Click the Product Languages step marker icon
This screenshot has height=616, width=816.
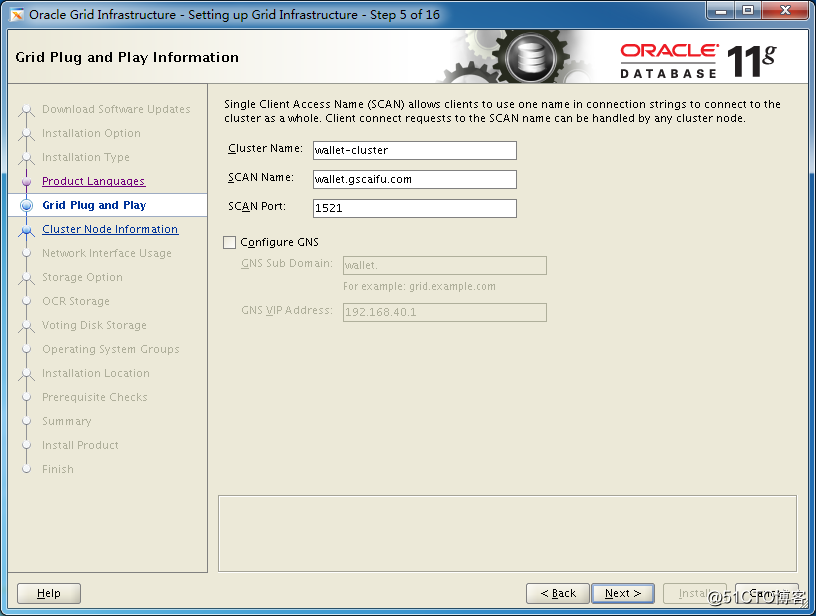coord(27,182)
